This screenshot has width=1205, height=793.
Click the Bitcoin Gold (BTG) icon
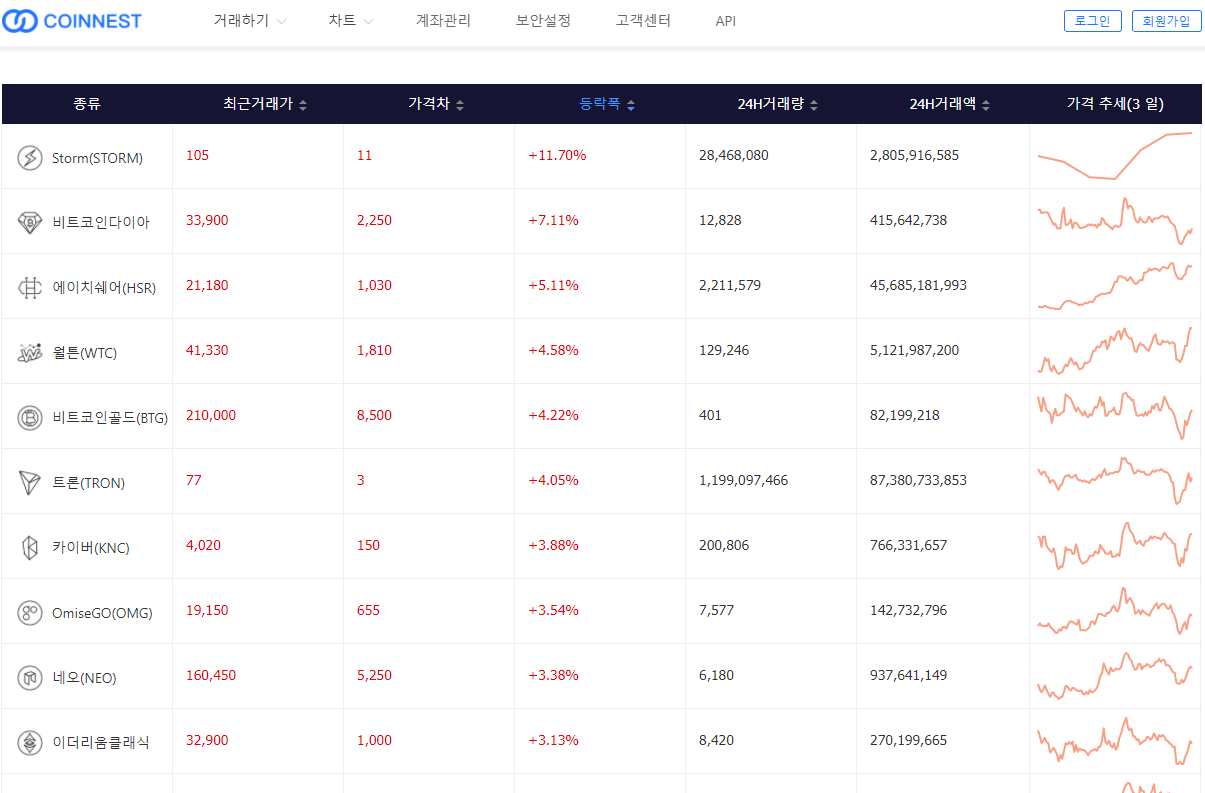(x=30, y=418)
